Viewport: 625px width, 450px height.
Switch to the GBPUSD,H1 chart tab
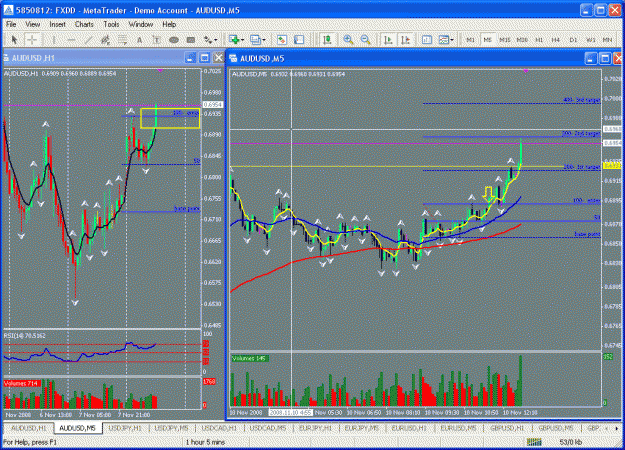[x=507, y=428]
